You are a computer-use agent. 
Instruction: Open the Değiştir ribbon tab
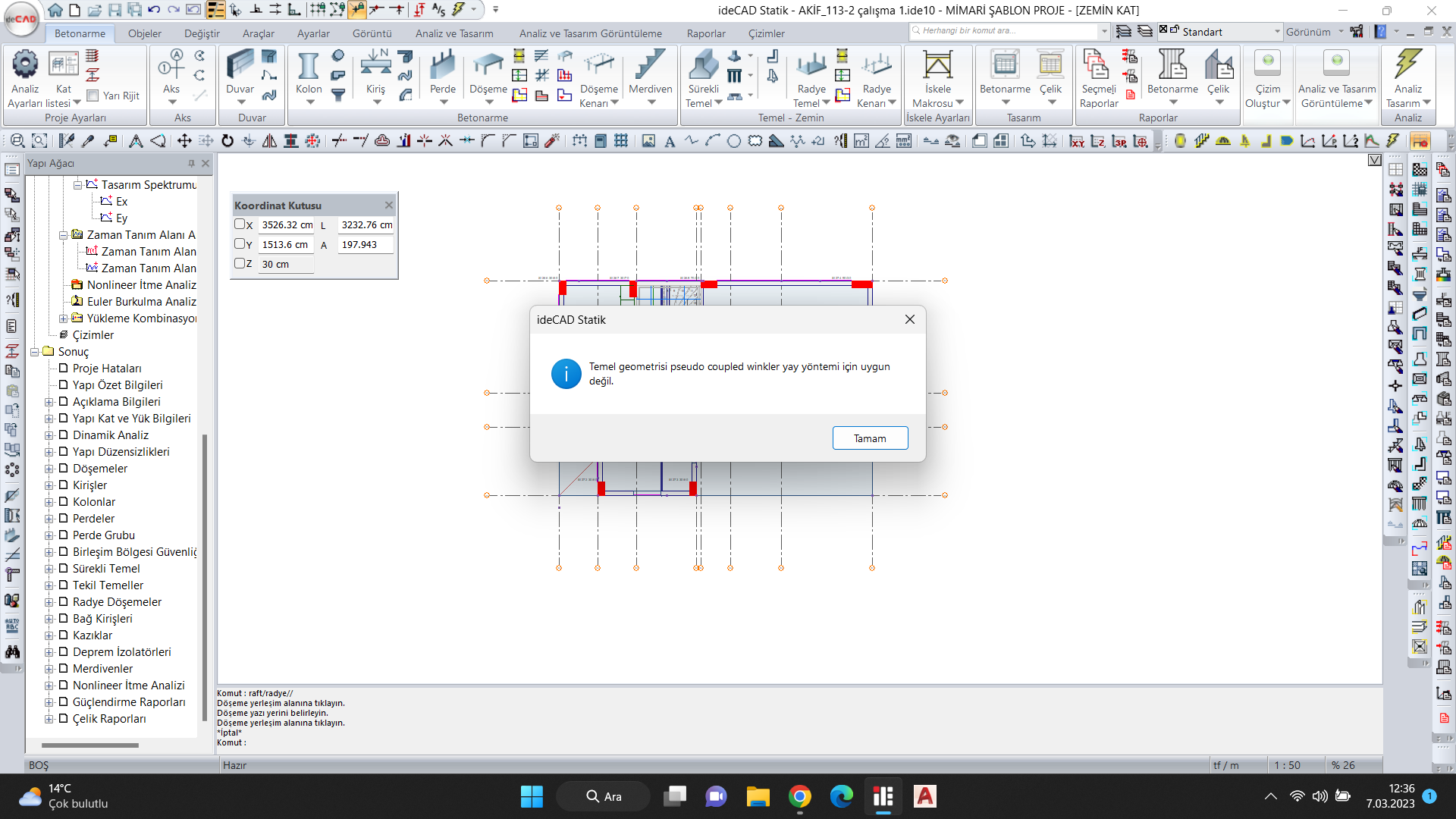tap(202, 33)
